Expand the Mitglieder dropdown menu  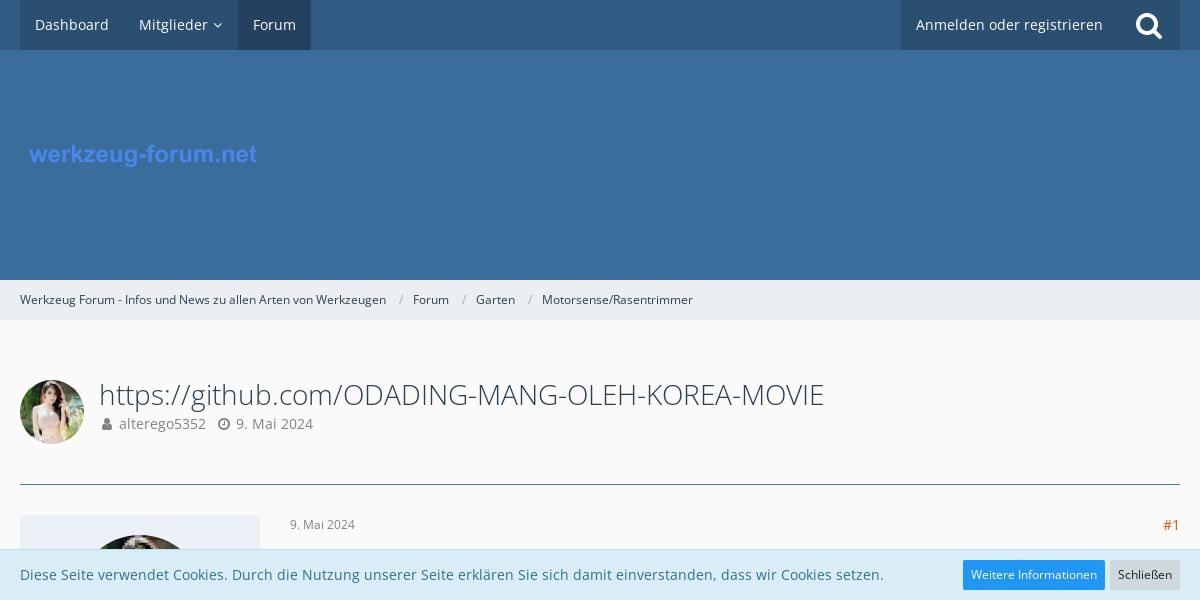(x=181, y=25)
